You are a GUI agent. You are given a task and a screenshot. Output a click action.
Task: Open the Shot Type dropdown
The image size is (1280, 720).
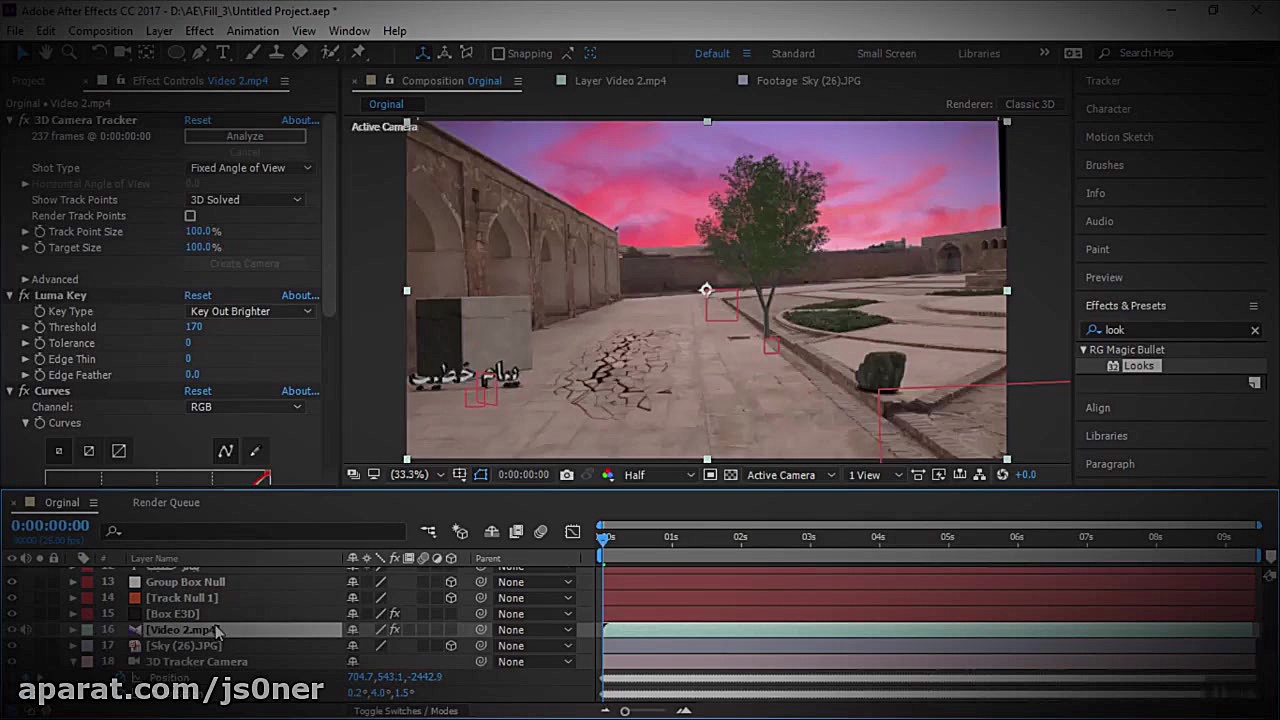[250, 168]
